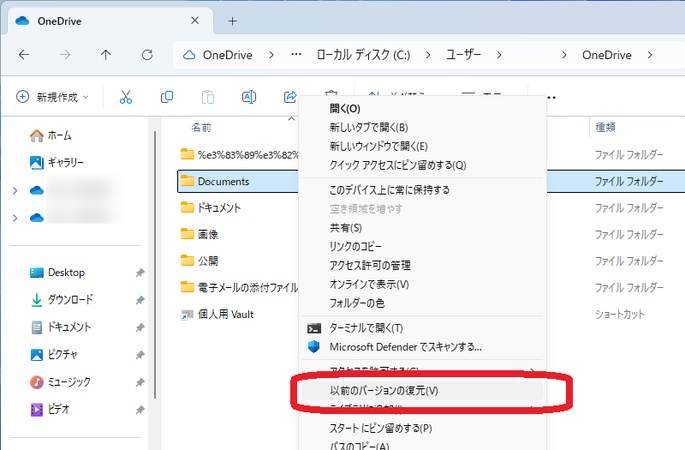The image size is (685, 450).
Task: Open ホーム in the sidebar
Action: (50, 135)
